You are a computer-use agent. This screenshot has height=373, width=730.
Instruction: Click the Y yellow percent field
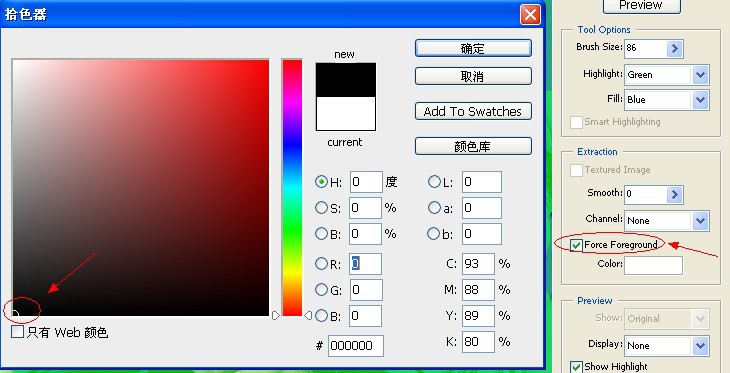point(478,316)
